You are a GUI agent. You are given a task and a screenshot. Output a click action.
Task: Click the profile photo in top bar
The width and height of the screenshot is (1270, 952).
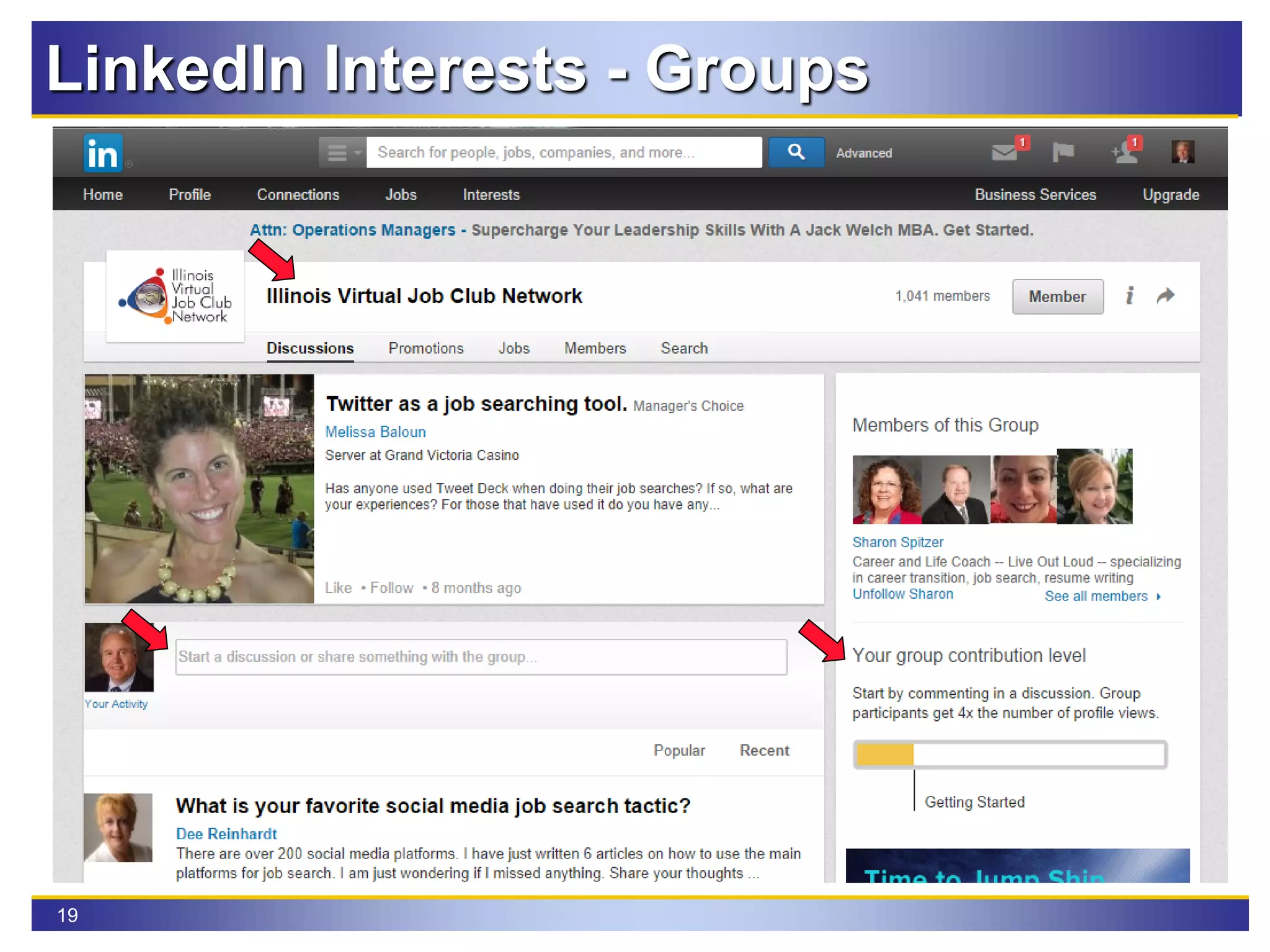coord(1183,152)
